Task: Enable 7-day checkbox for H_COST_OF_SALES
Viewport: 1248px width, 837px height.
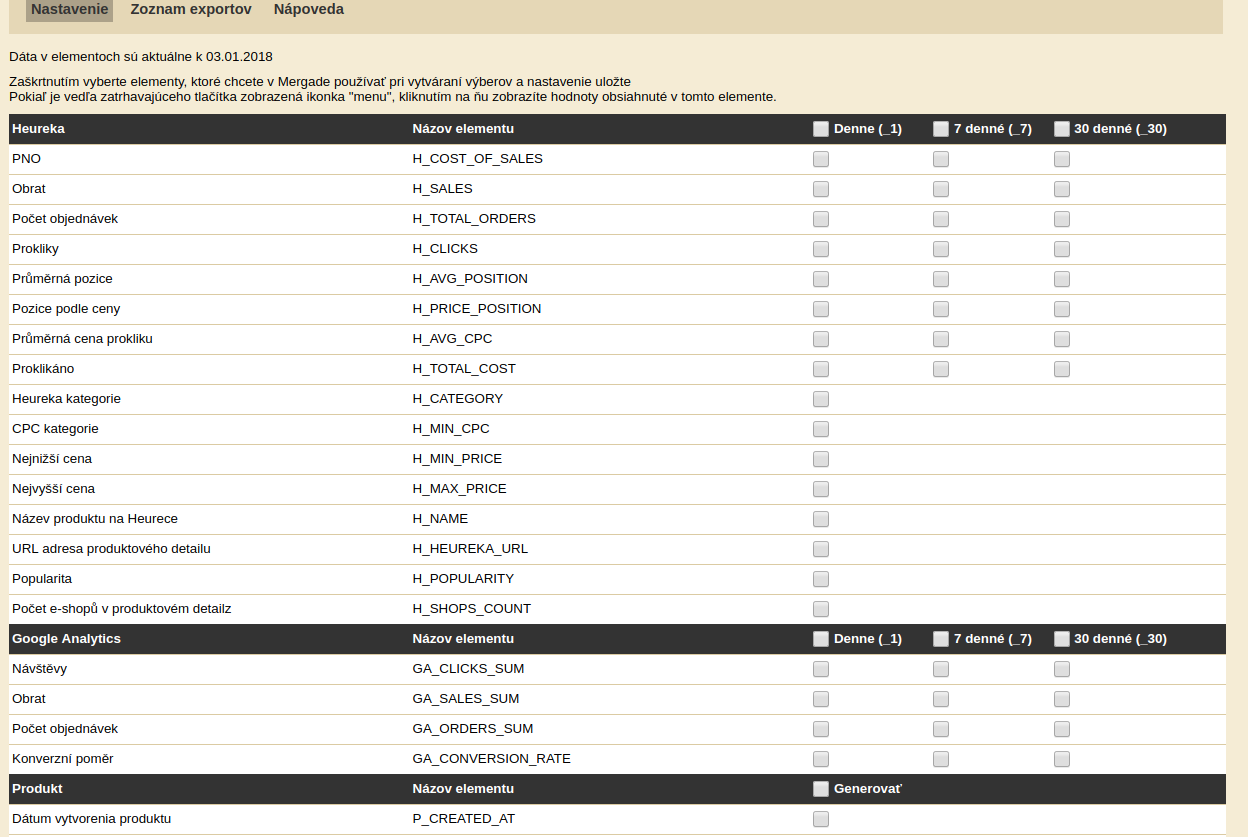Action: point(941,159)
